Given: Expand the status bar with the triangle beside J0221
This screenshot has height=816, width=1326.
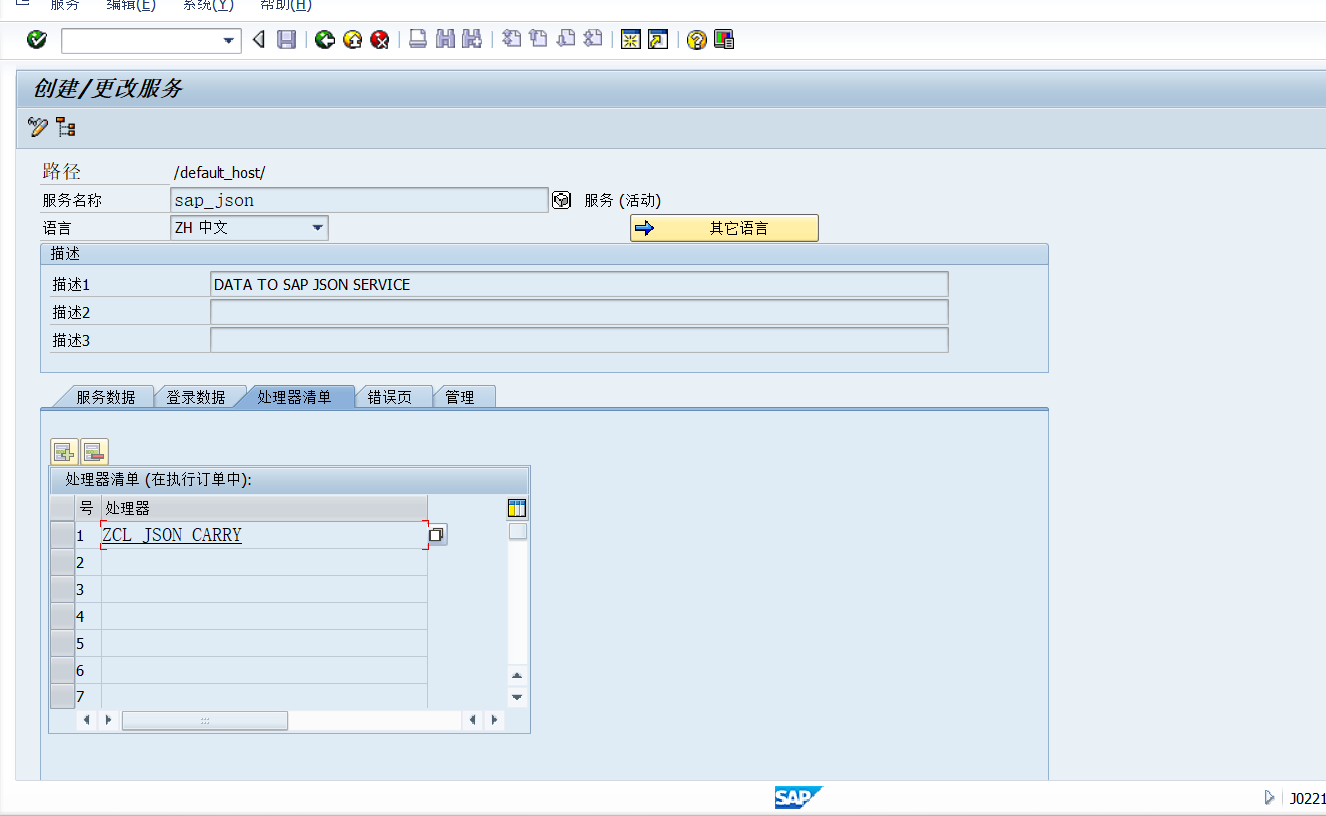Looking at the screenshot, I should (x=1270, y=798).
